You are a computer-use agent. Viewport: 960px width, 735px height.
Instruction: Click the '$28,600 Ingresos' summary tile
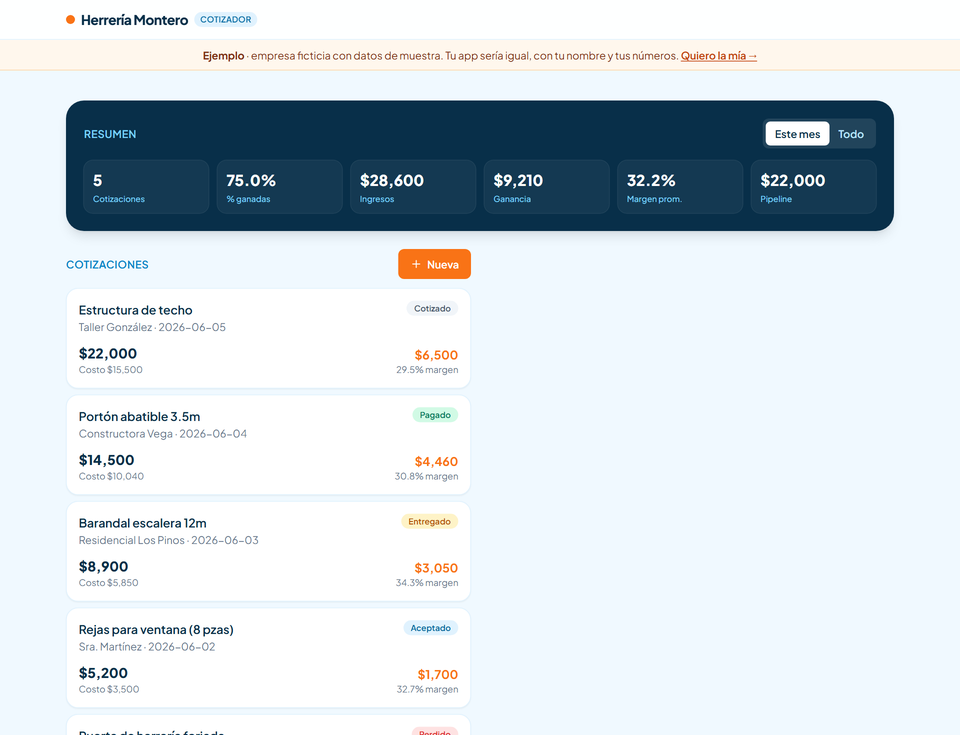point(413,187)
